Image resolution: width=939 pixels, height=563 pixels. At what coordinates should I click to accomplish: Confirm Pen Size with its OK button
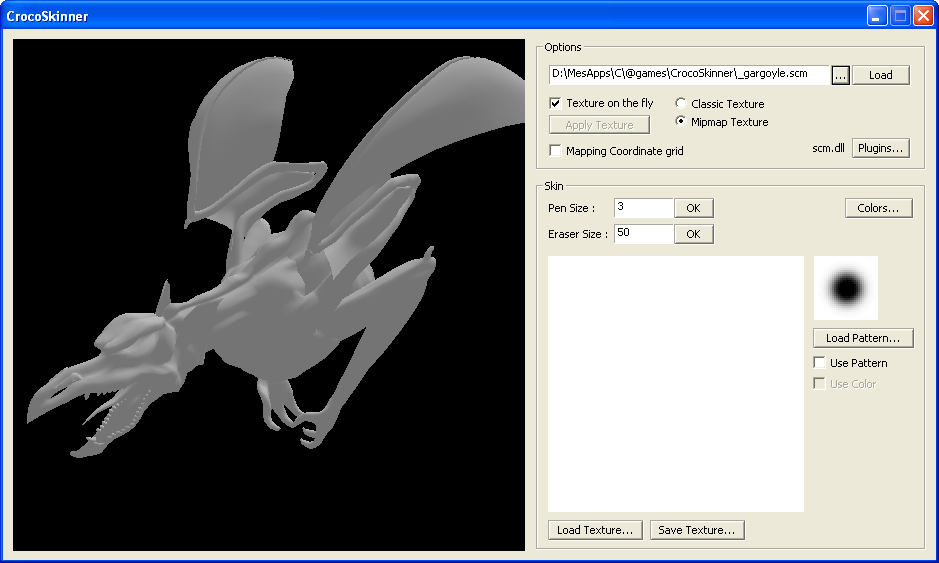(x=693, y=208)
